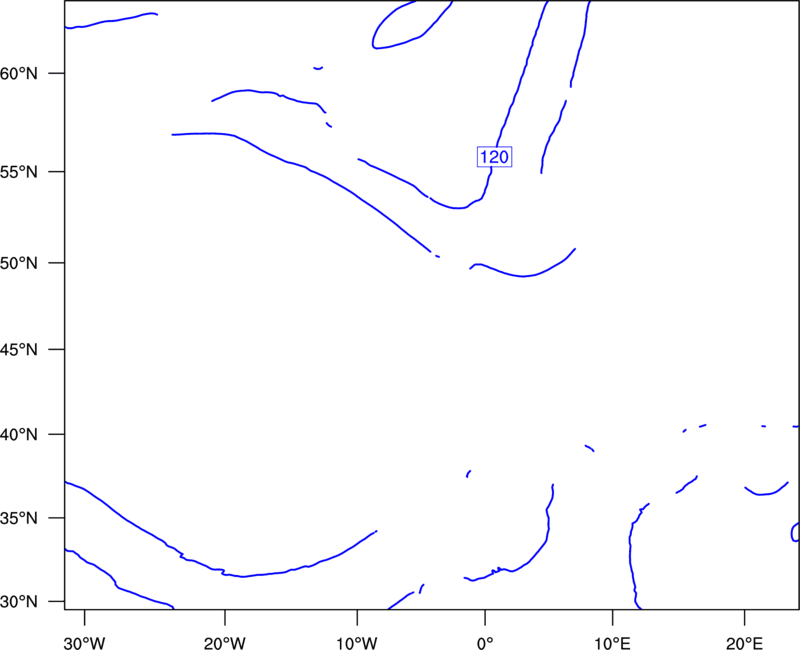Select the 20°E longitude label

(x=745, y=643)
